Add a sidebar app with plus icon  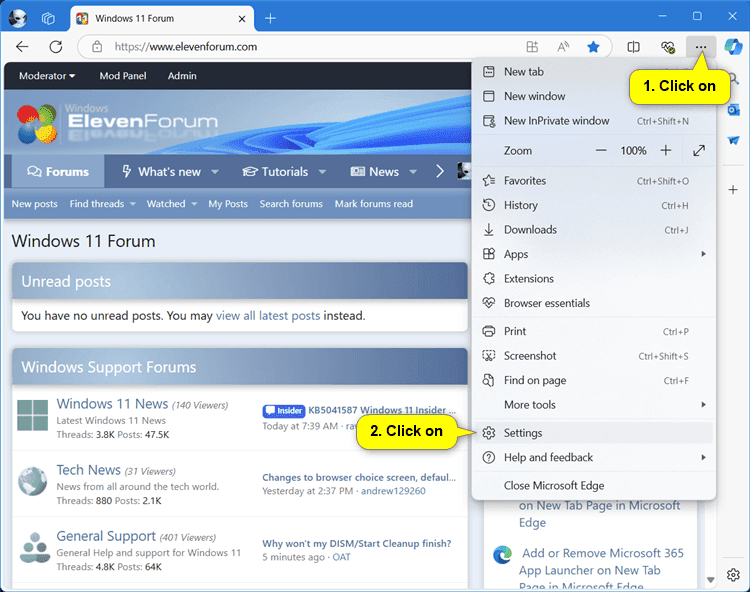[733, 190]
